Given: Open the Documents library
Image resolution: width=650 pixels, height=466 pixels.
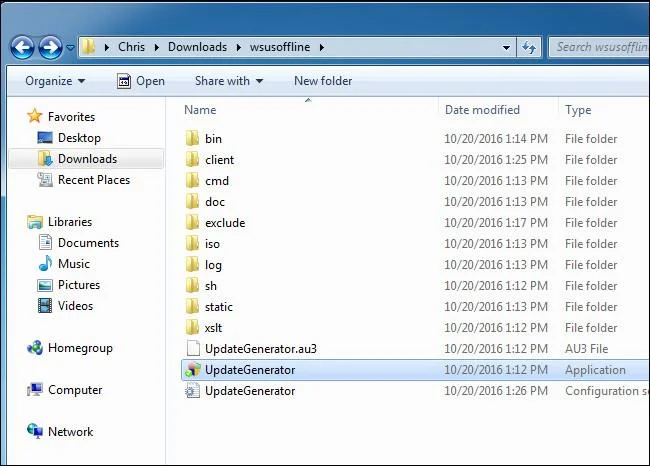Looking at the screenshot, I should 88,243.
